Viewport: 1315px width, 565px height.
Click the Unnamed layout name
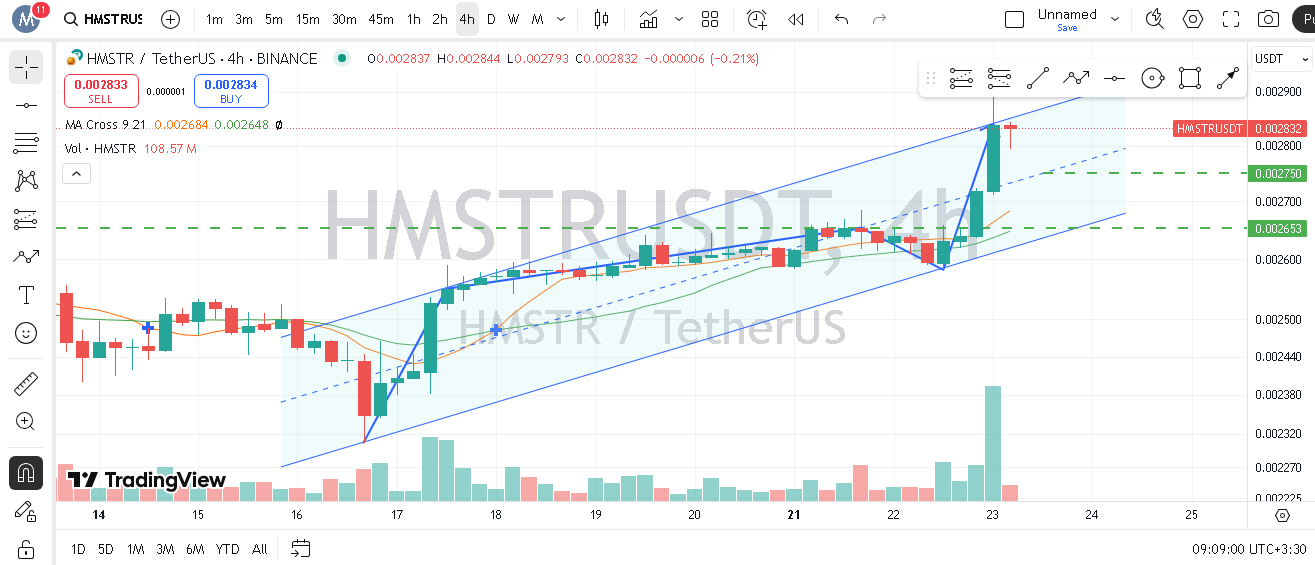(x=1067, y=14)
